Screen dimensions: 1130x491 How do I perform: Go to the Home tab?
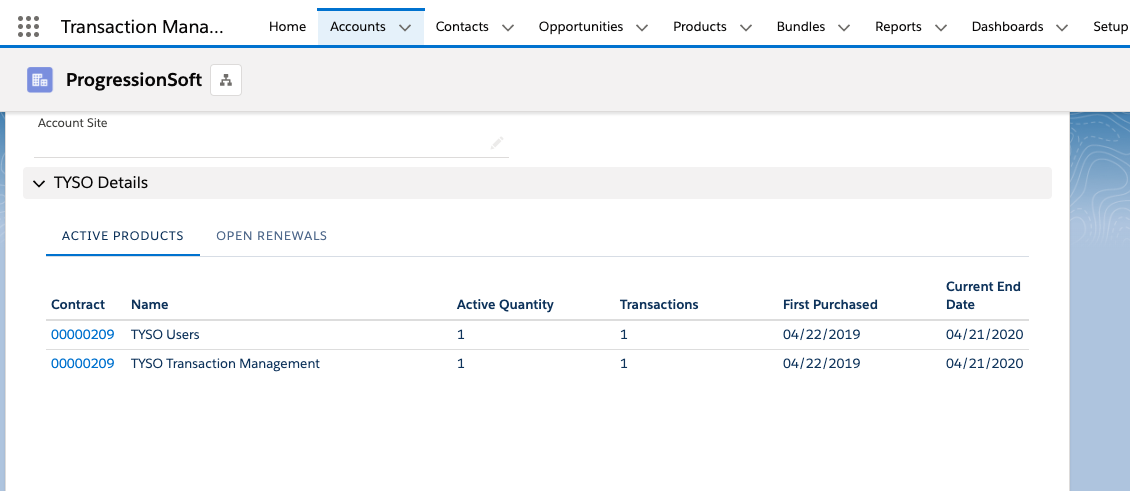[x=287, y=27]
